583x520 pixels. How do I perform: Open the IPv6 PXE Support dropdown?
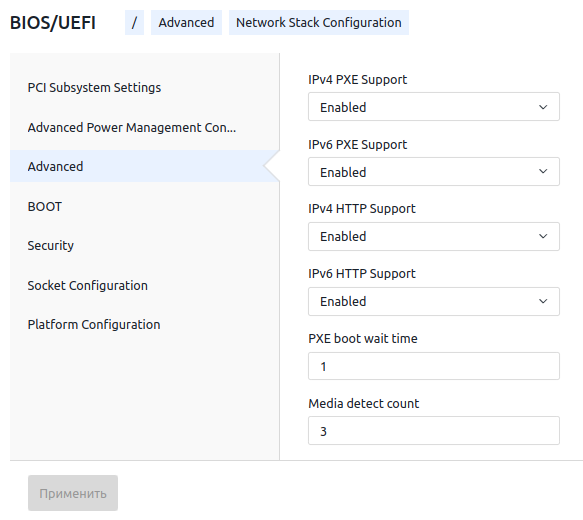(x=434, y=171)
